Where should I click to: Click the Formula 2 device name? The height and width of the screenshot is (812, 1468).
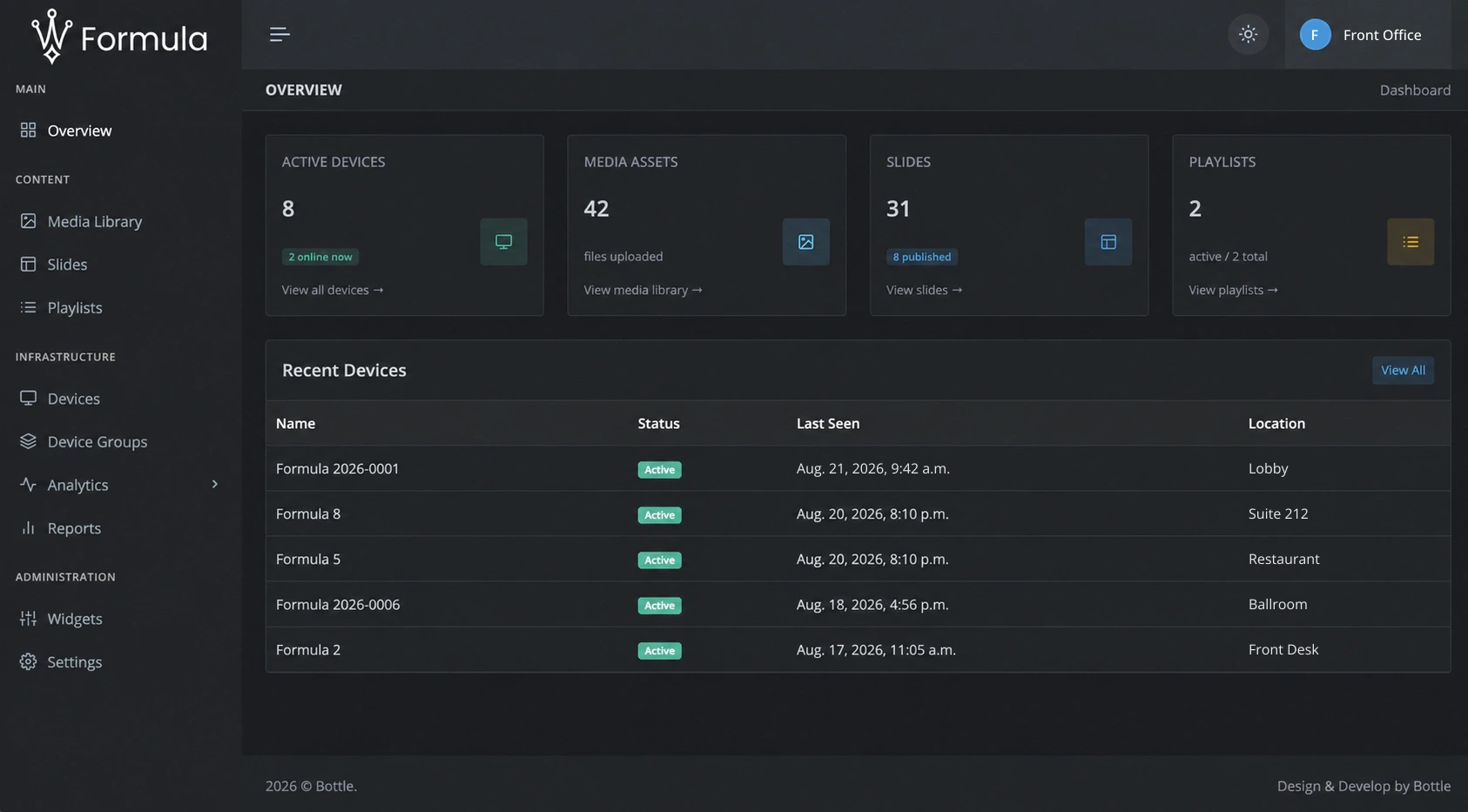308,649
